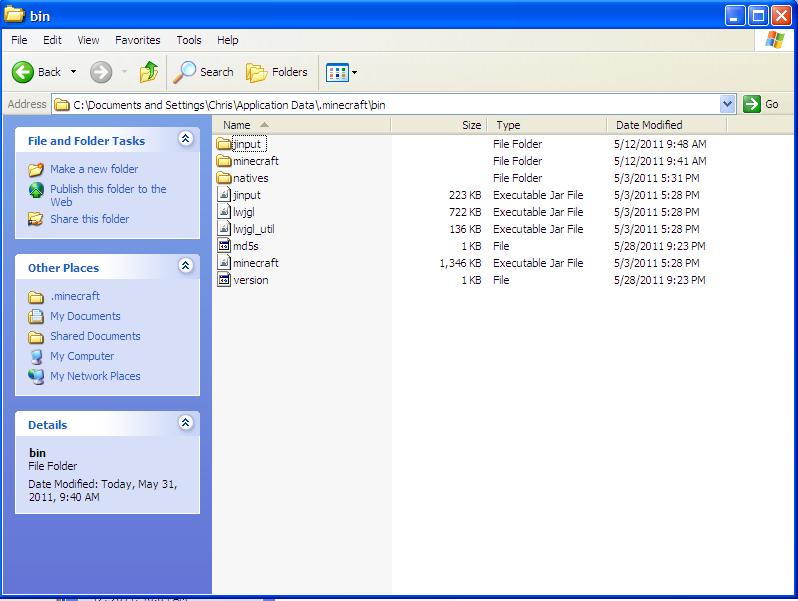This screenshot has width=798, height=601.
Task: Click Publish this folder to the Web
Action: point(108,195)
